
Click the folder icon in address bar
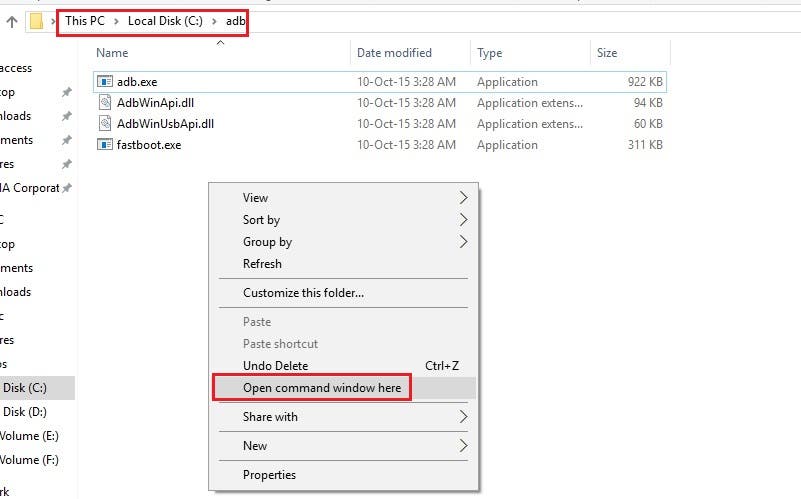pyautogui.click(x=37, y=21)
